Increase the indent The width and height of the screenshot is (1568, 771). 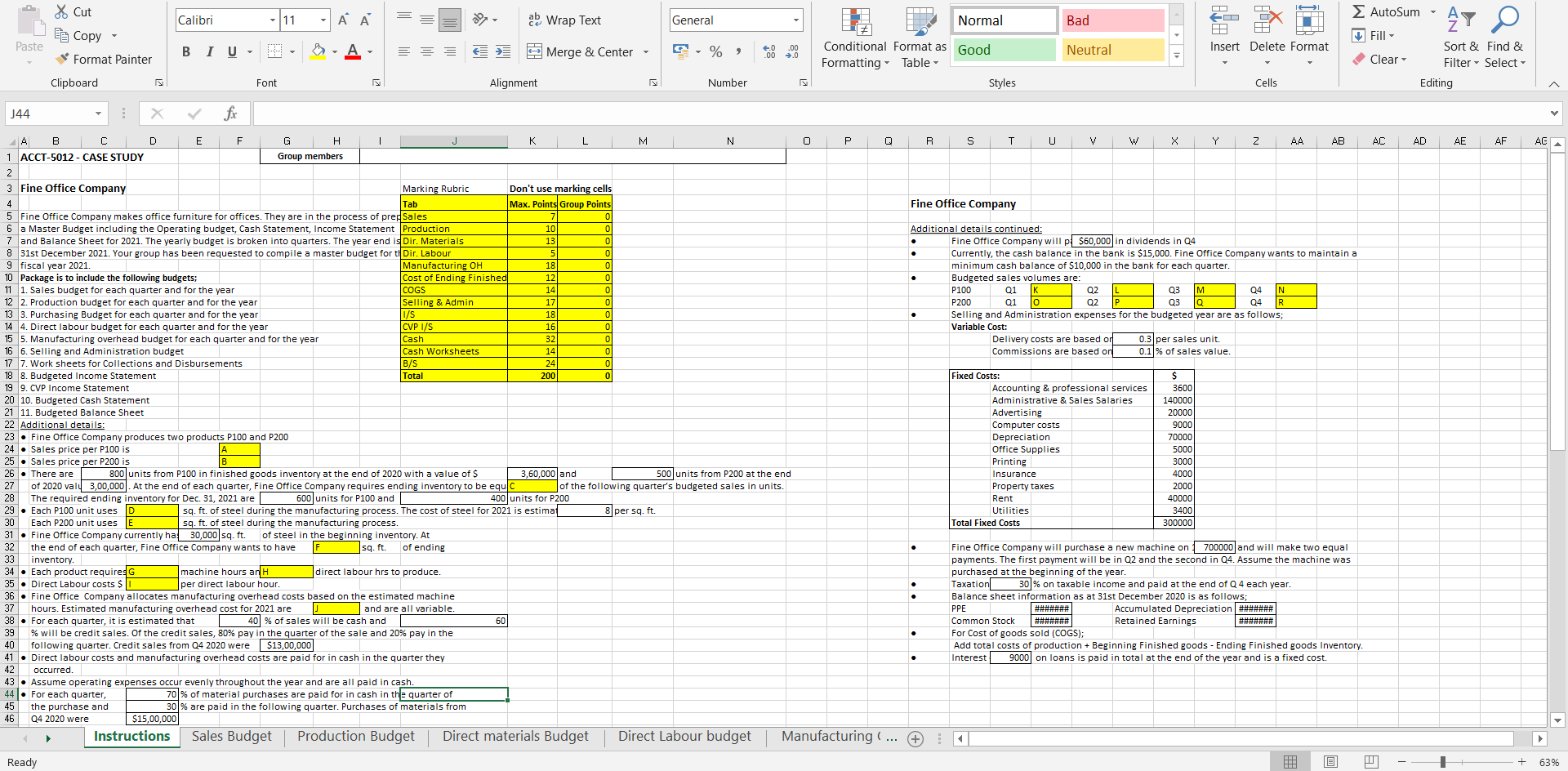[503, 51]
